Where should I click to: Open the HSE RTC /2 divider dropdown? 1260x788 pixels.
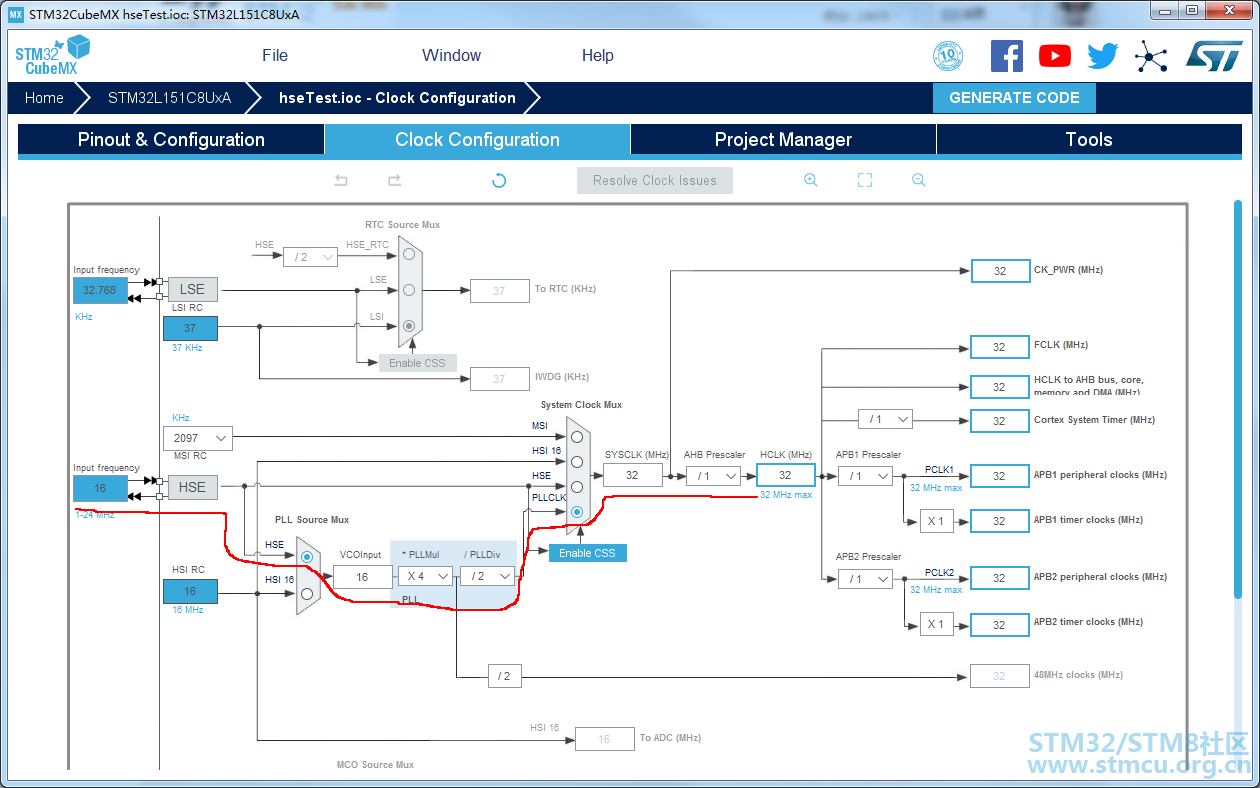[x=310, y=257]
